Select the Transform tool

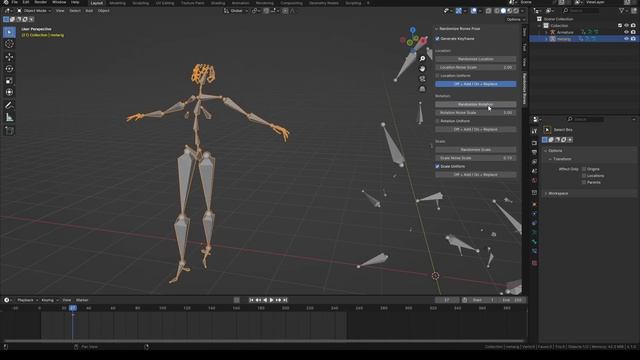click(x=9, y=92)
